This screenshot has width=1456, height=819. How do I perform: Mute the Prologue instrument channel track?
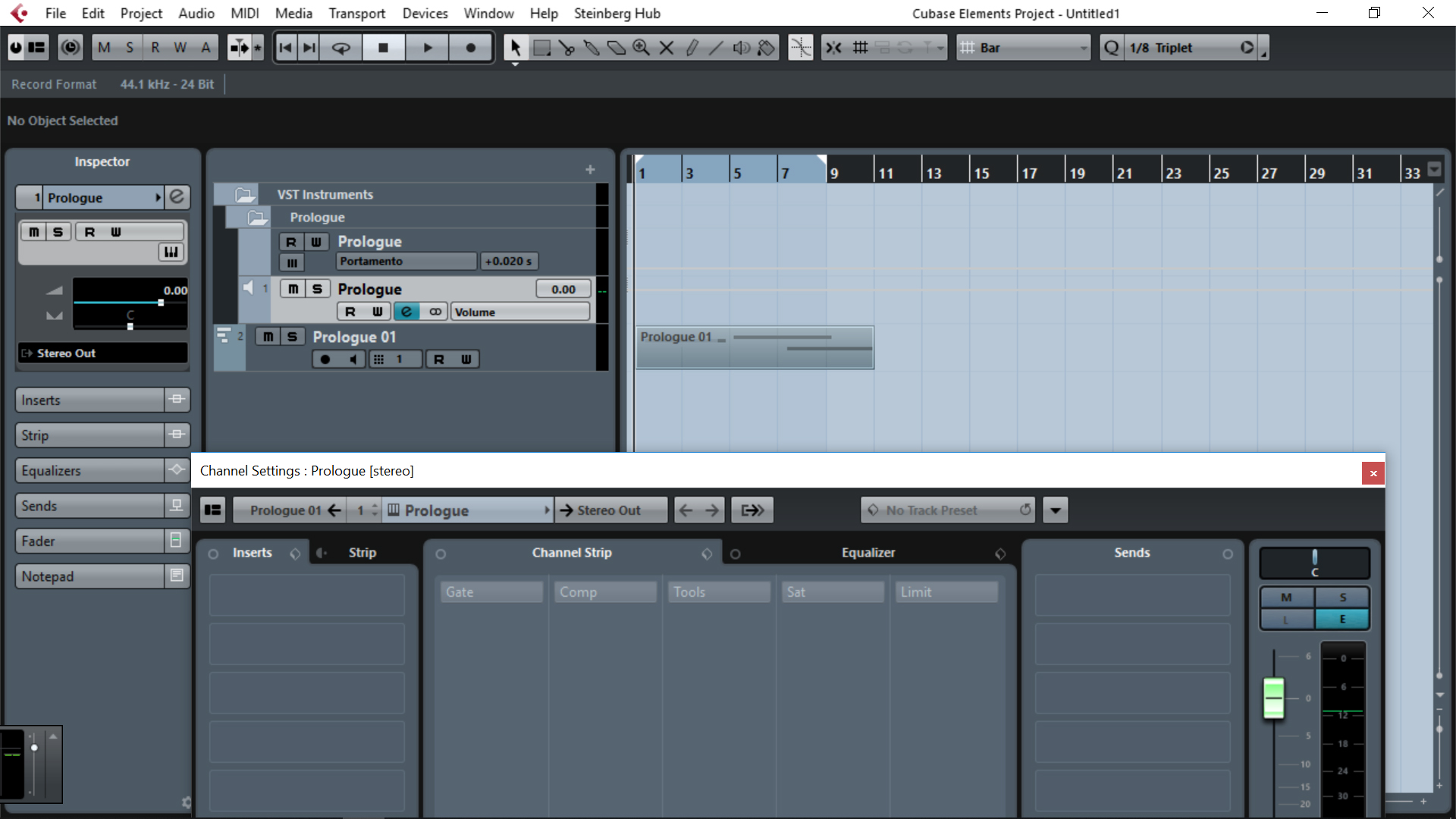point(293,289)
